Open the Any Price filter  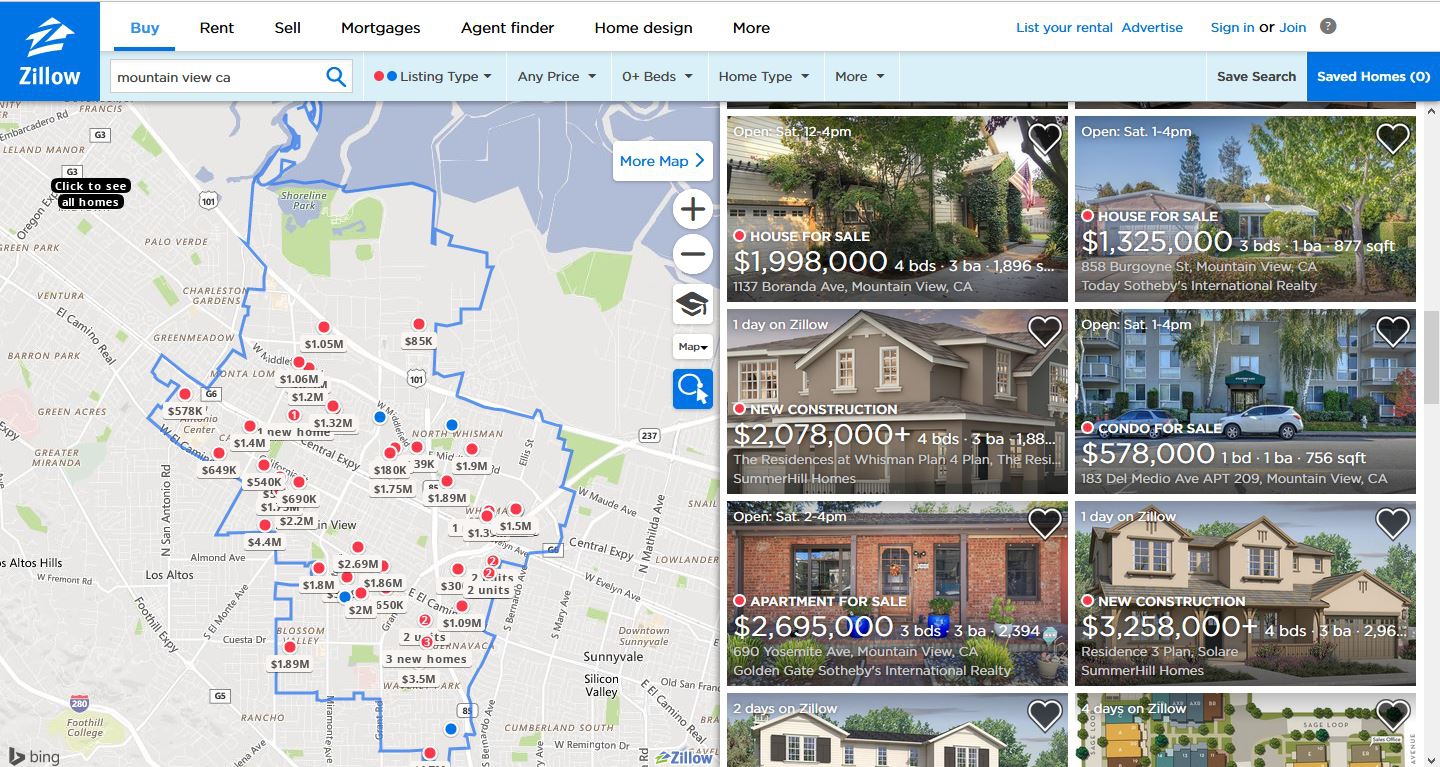556,76
